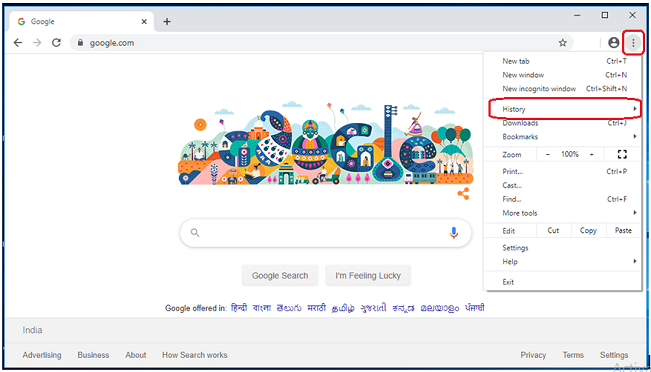Image resolution: width=651 pixels, height=372 pixels.
Task: Open How Search works link
Action: (195, 355)
